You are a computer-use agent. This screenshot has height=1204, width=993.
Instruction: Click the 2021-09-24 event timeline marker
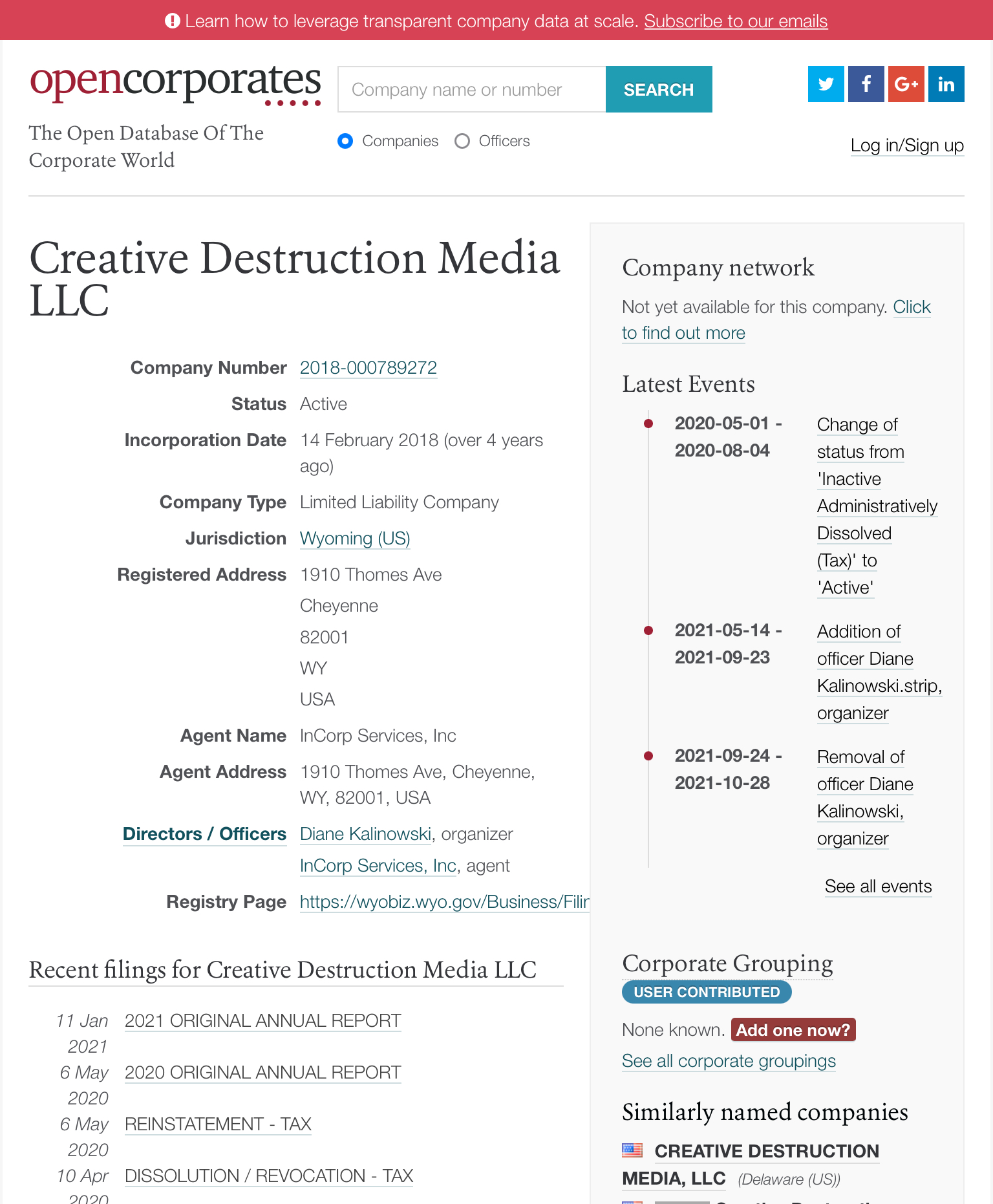tap(648, 756)
